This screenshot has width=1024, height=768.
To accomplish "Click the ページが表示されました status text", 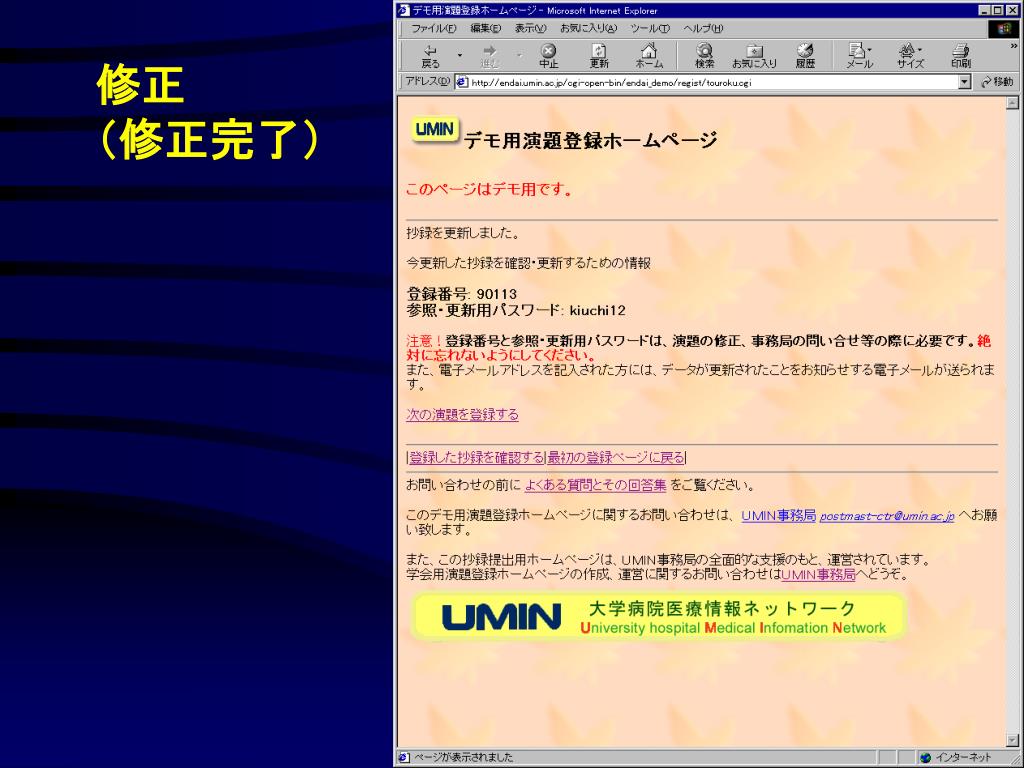I will (464, 758).
